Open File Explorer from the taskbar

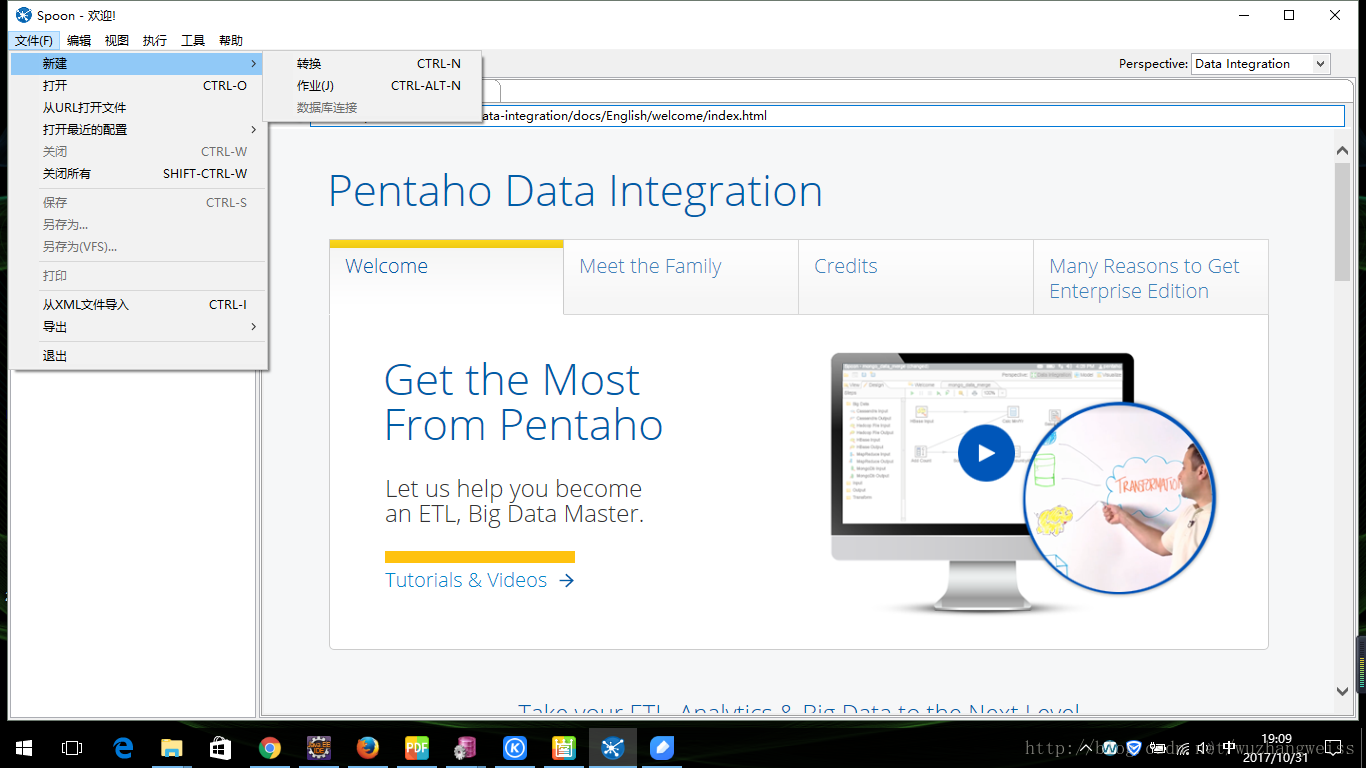click(x=172, y=747)
